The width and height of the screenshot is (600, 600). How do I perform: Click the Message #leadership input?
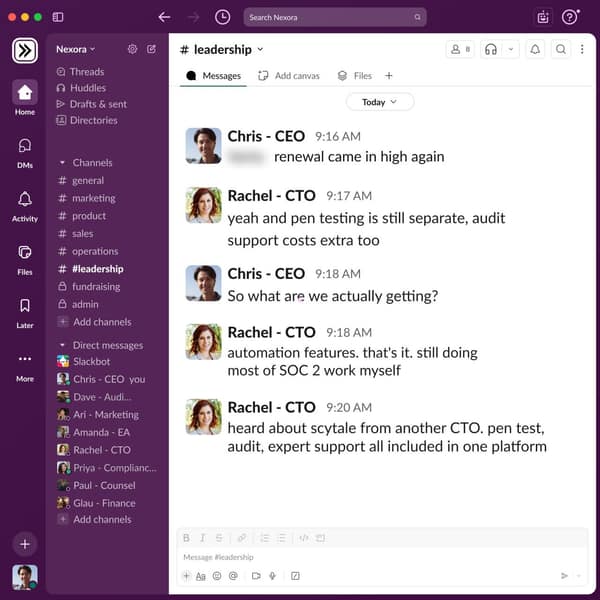coord(382,557)
